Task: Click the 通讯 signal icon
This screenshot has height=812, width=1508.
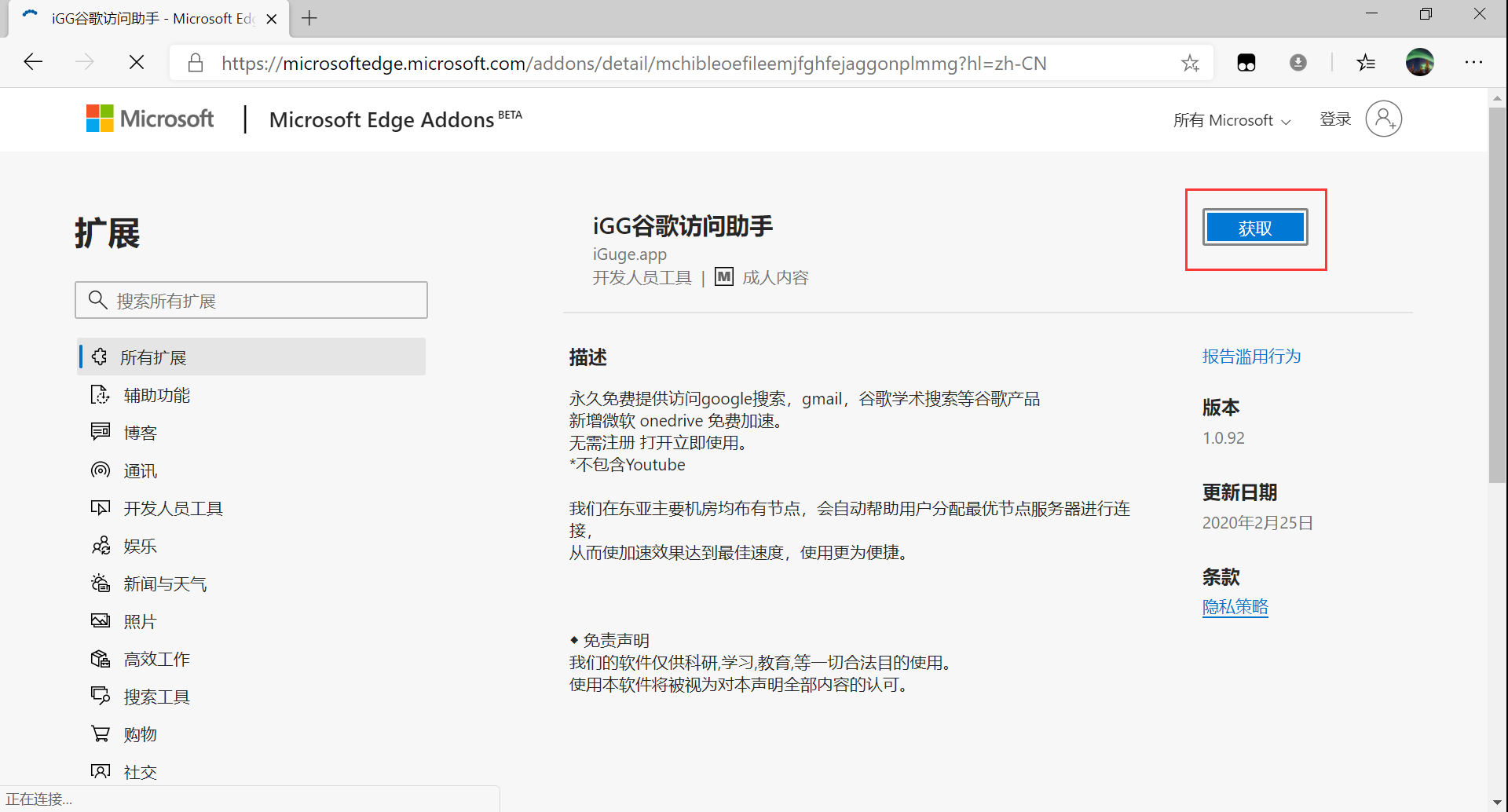Action: pyautogui.click(x=100, y=470)
